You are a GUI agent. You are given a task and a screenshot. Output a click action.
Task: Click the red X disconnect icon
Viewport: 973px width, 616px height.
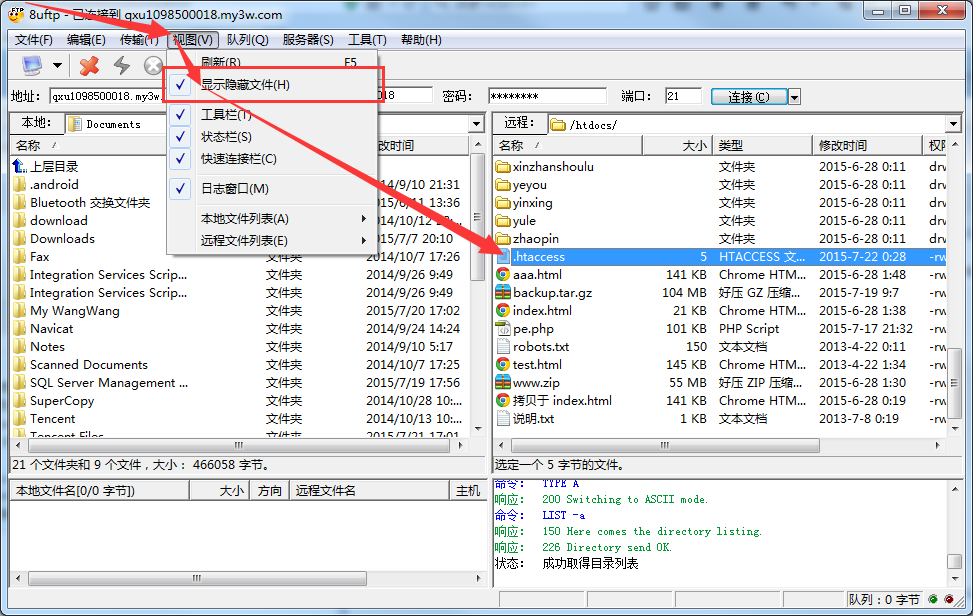(x=90, y=66)
